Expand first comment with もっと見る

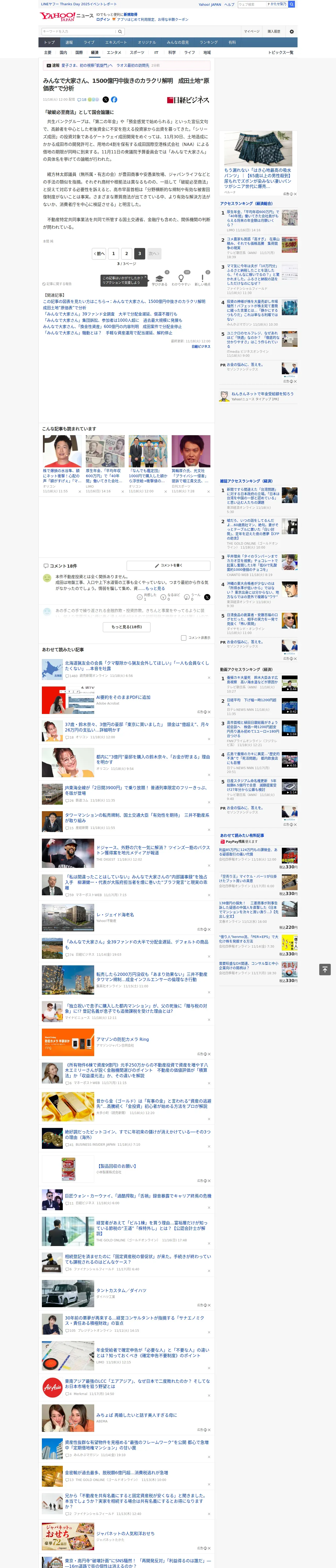(155, 589)
